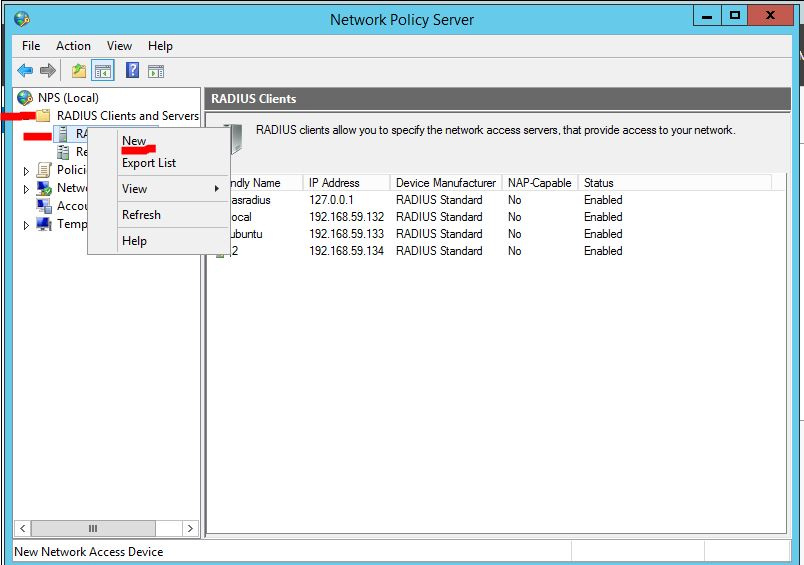
Task: Open the Help menu in menu bar
Action: (x=160, y=46)
